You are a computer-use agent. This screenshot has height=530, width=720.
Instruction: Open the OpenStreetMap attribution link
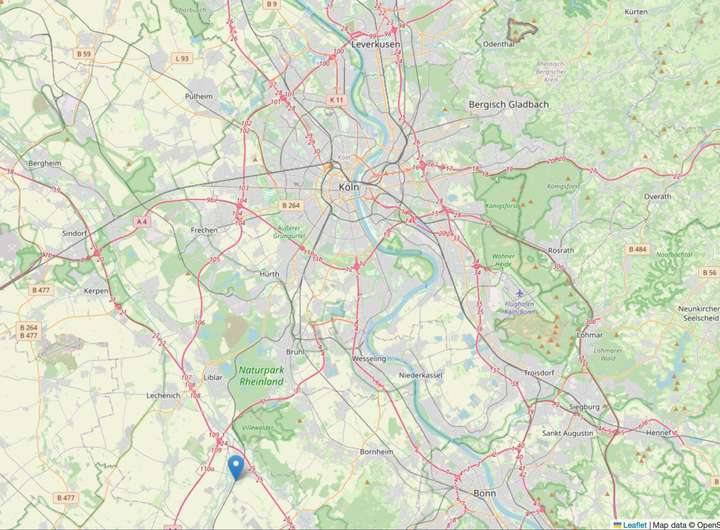pos(708,525)
